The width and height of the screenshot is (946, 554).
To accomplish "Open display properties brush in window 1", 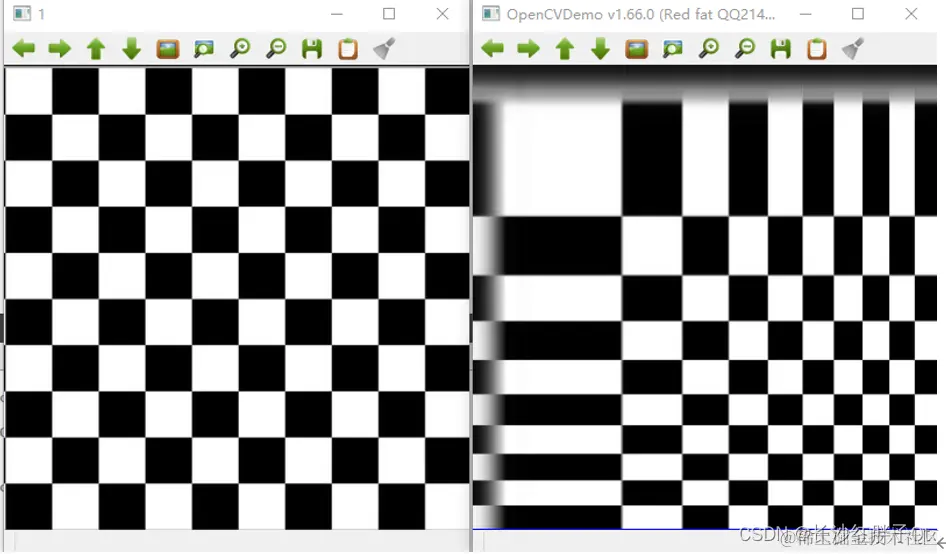I will pyautogui.click(x=384, y=48).
